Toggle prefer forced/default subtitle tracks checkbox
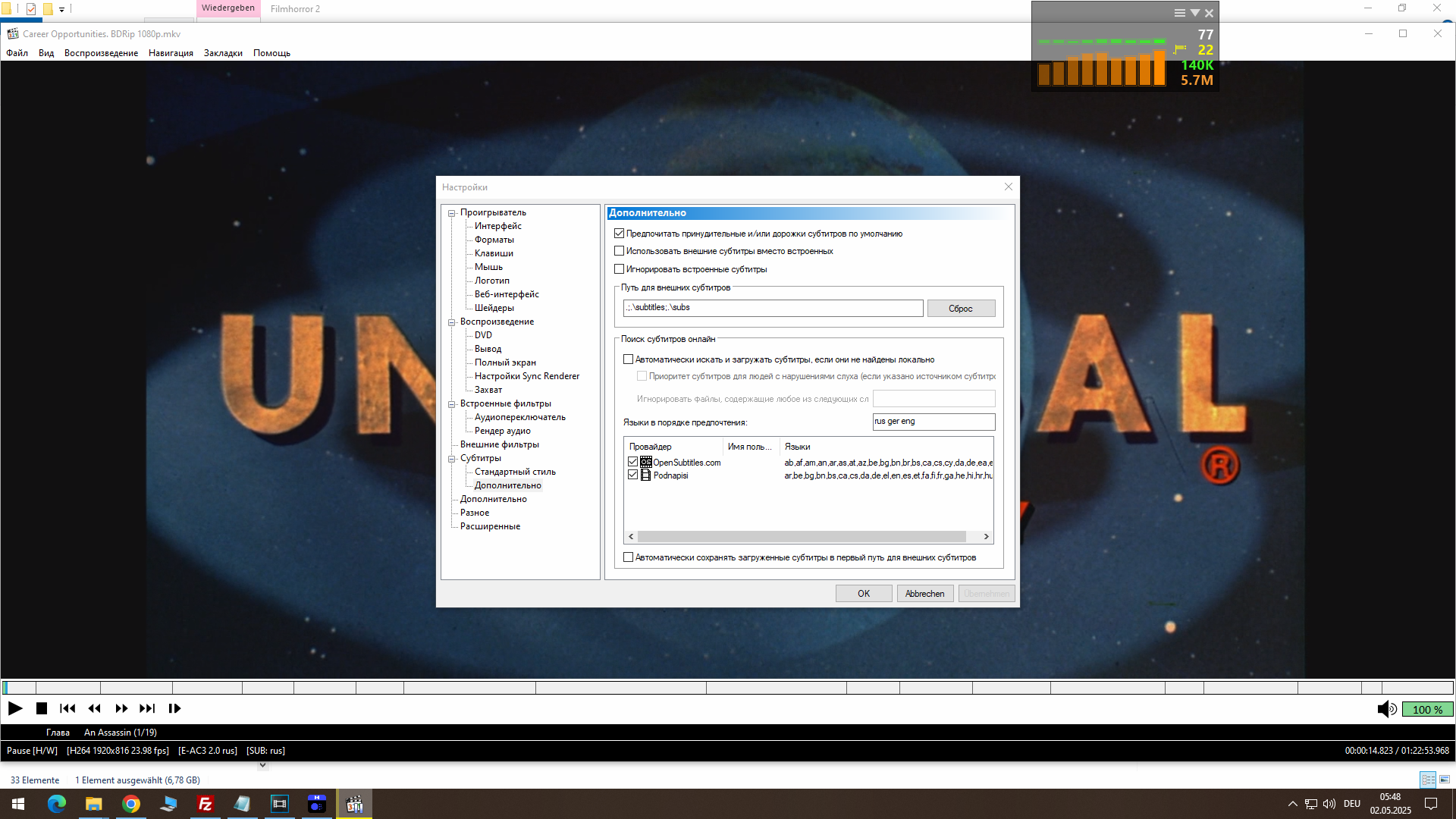The image size is (1456, 819). pyautogui.click(x=620, y=234)
